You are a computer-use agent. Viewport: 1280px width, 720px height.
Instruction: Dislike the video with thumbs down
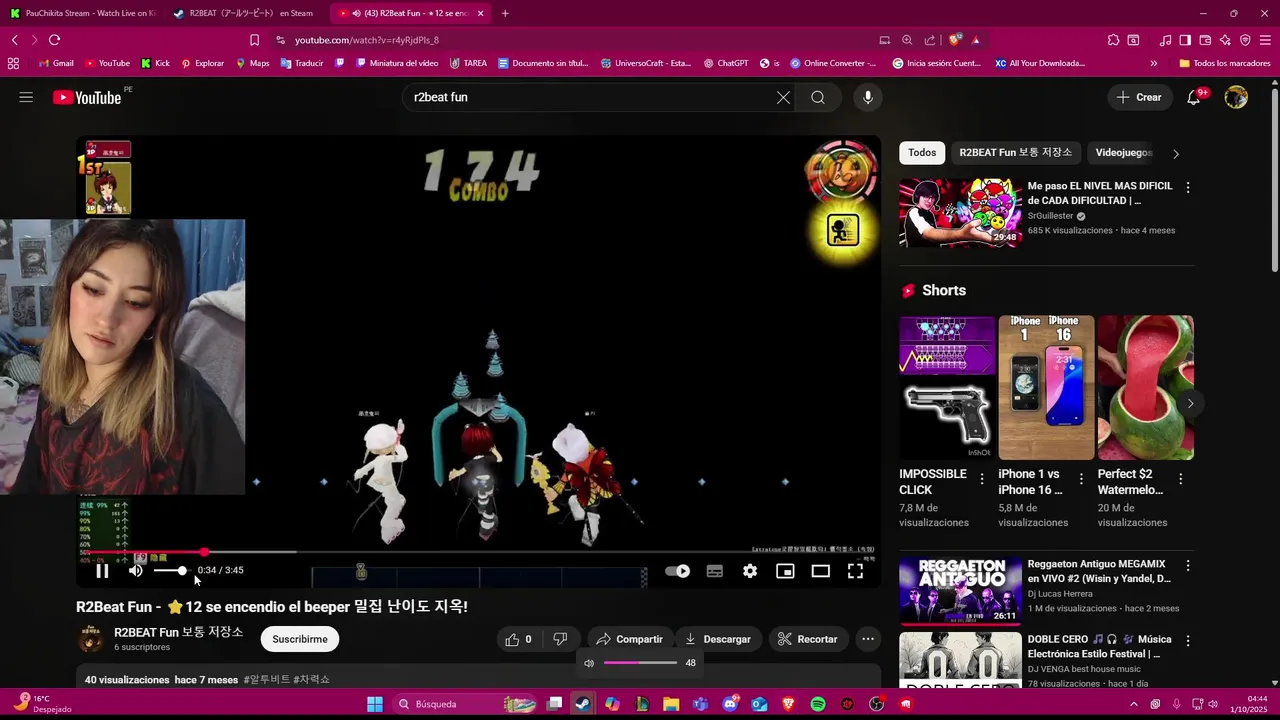(x=561, y=639)
